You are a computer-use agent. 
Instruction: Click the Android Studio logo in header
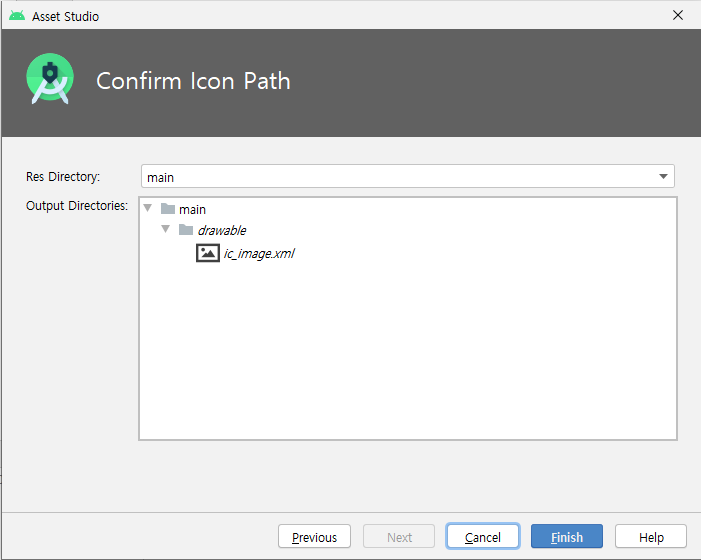[x=50, y=79]
